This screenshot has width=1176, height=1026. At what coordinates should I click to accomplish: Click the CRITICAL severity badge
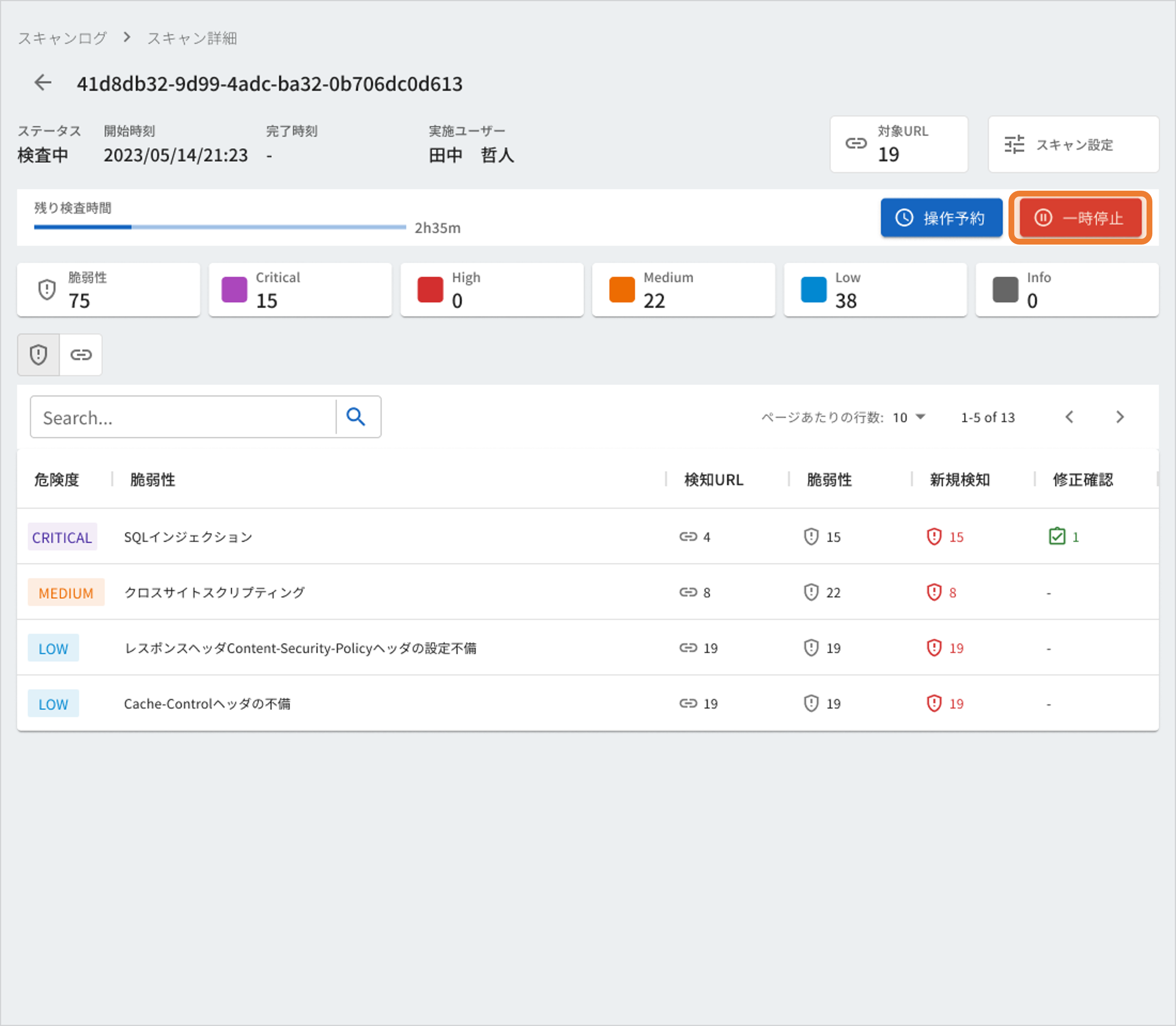[62, 537]
